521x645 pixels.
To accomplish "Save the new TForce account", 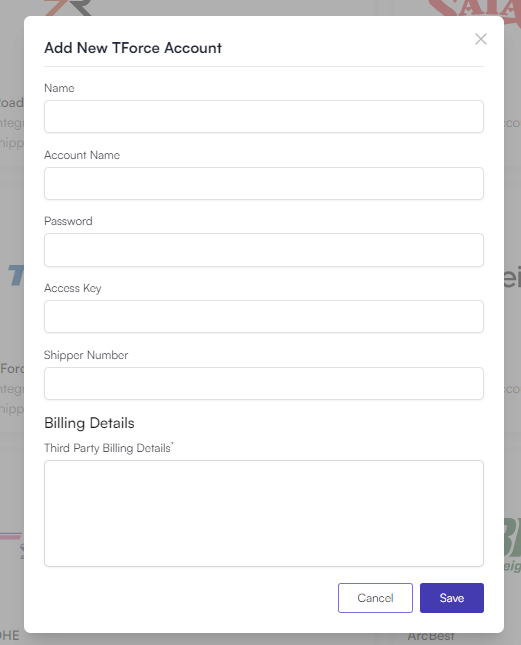I will click(x=452, y=598).
